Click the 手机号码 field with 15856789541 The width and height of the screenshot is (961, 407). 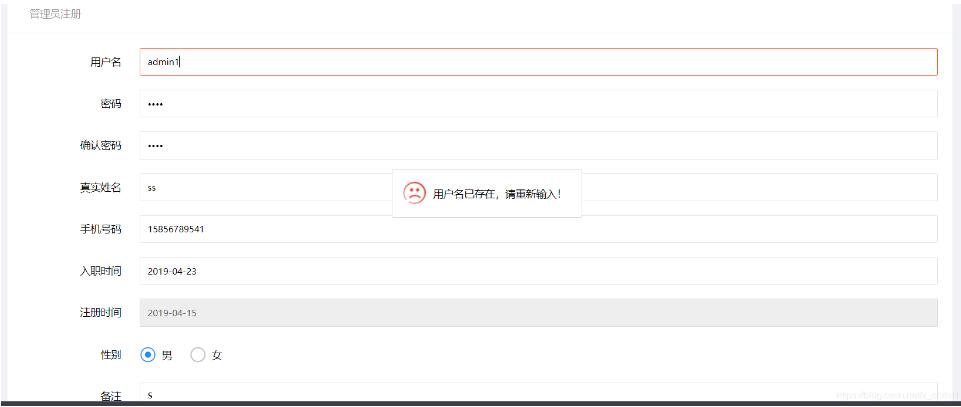click(x=538, y=229)
